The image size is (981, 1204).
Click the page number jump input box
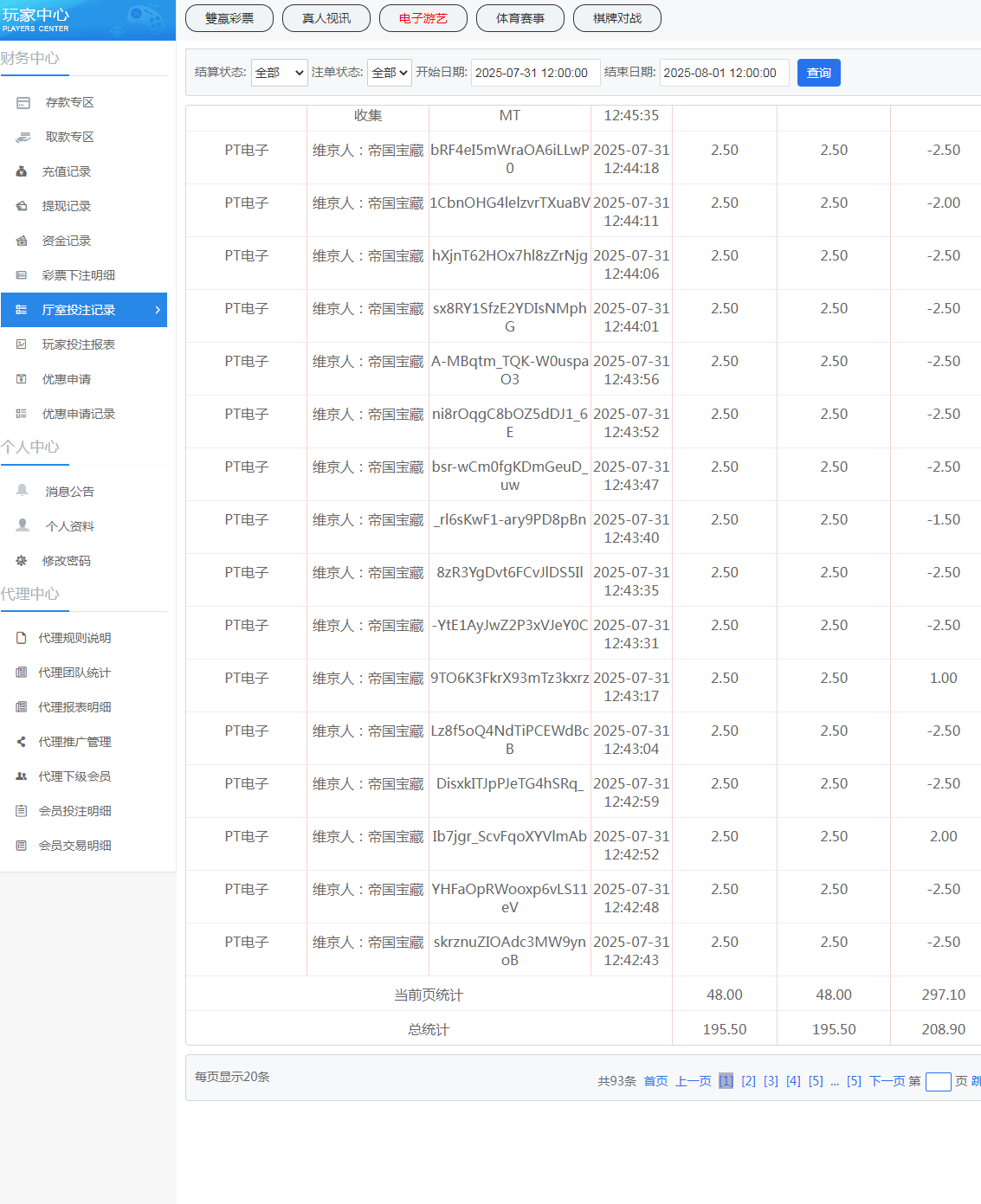(x=938, y=1082)
